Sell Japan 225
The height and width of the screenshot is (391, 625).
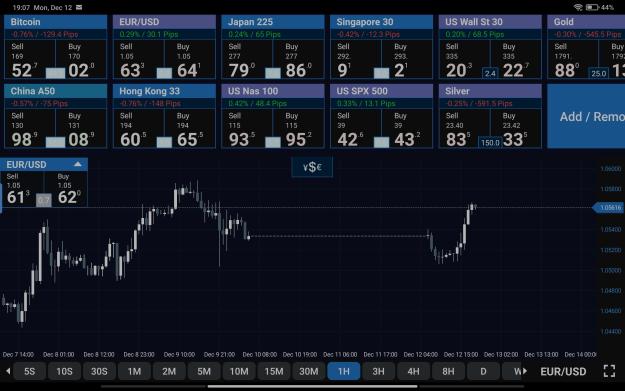coord(247,60)
